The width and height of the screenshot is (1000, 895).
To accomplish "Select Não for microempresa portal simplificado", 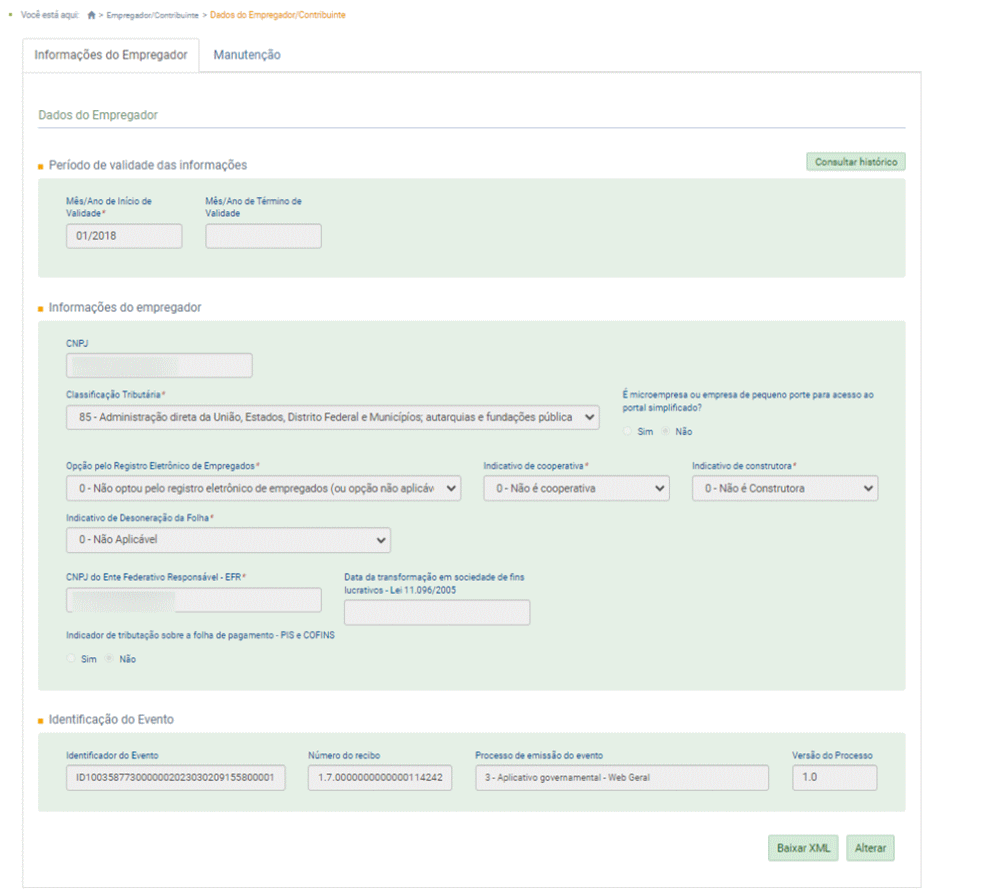I will pyautogui.click(x=666, y=432).
